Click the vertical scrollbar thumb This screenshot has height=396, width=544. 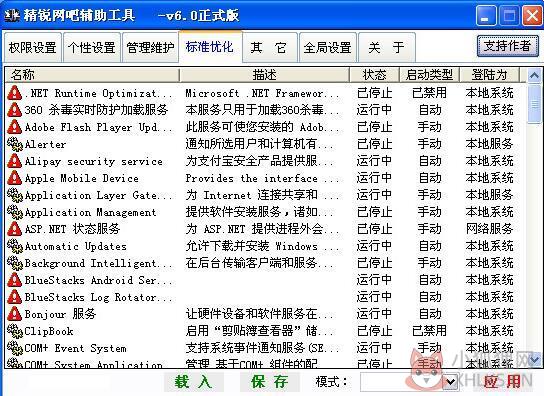coord(534,103)
